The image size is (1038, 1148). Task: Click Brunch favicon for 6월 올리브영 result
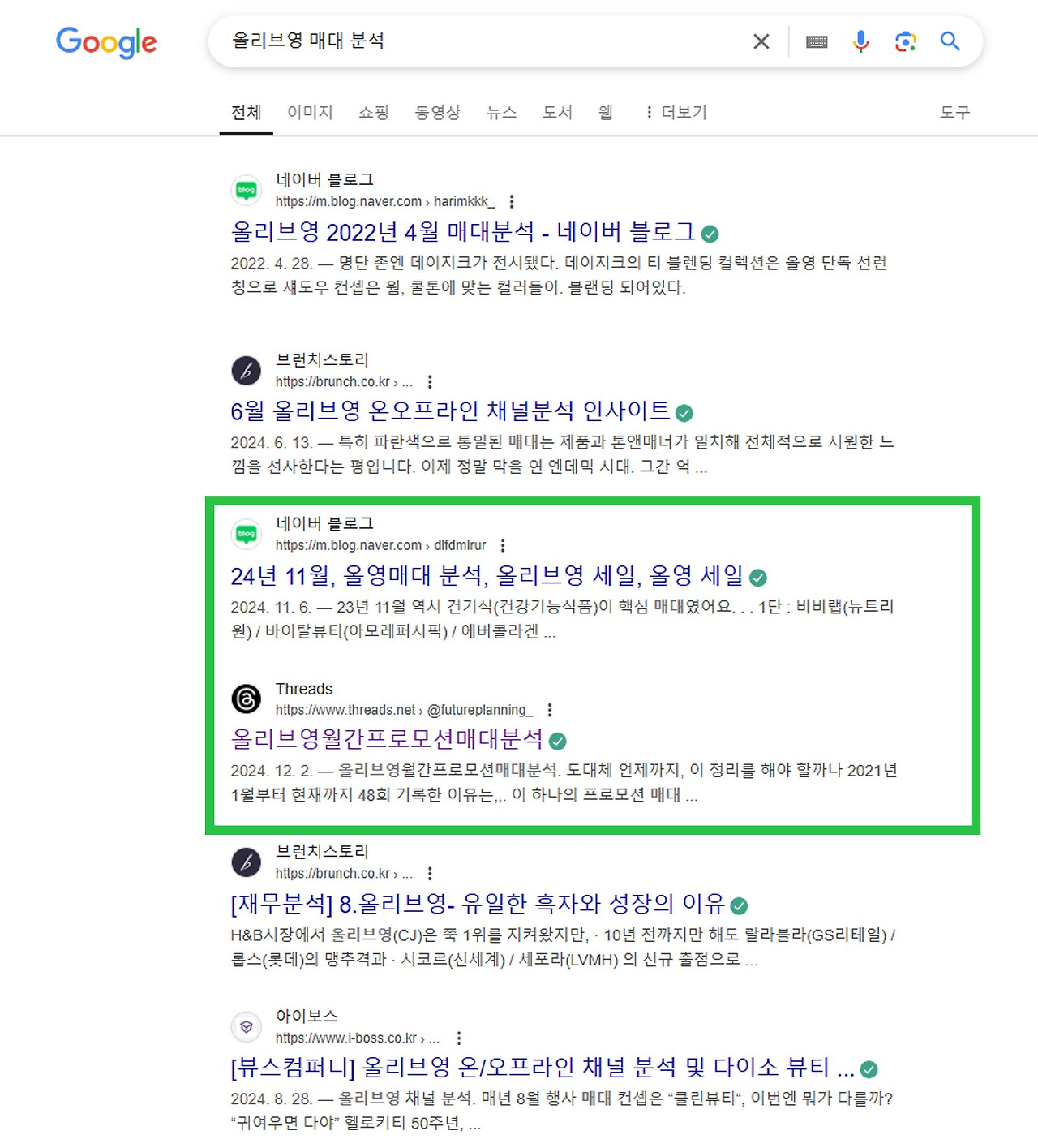click(x=247, y=370)
